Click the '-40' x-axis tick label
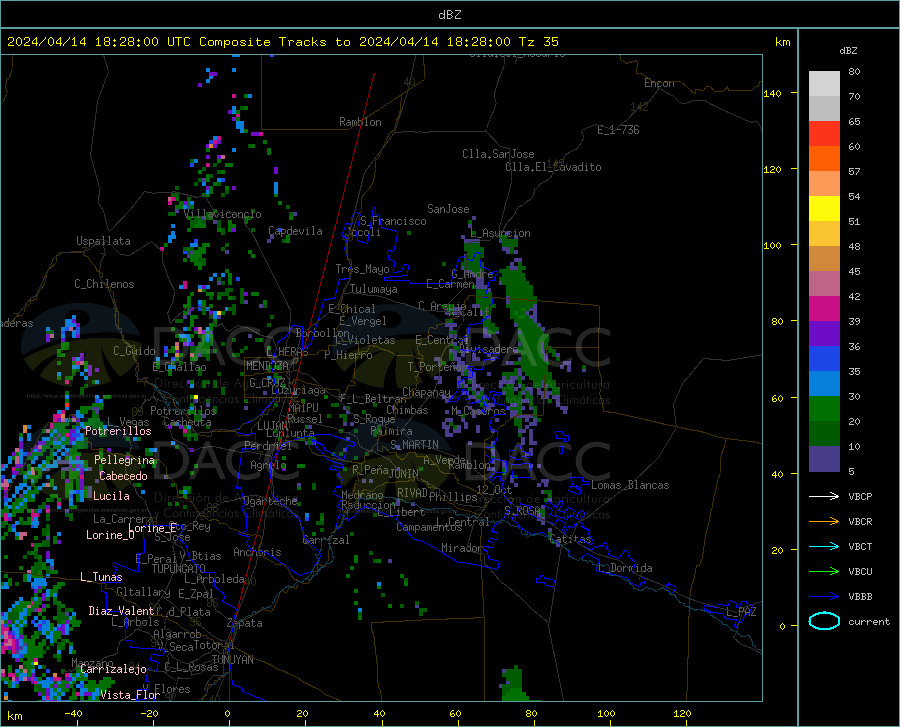The height and width of the screenshot is (727, 900). (73, 713)
